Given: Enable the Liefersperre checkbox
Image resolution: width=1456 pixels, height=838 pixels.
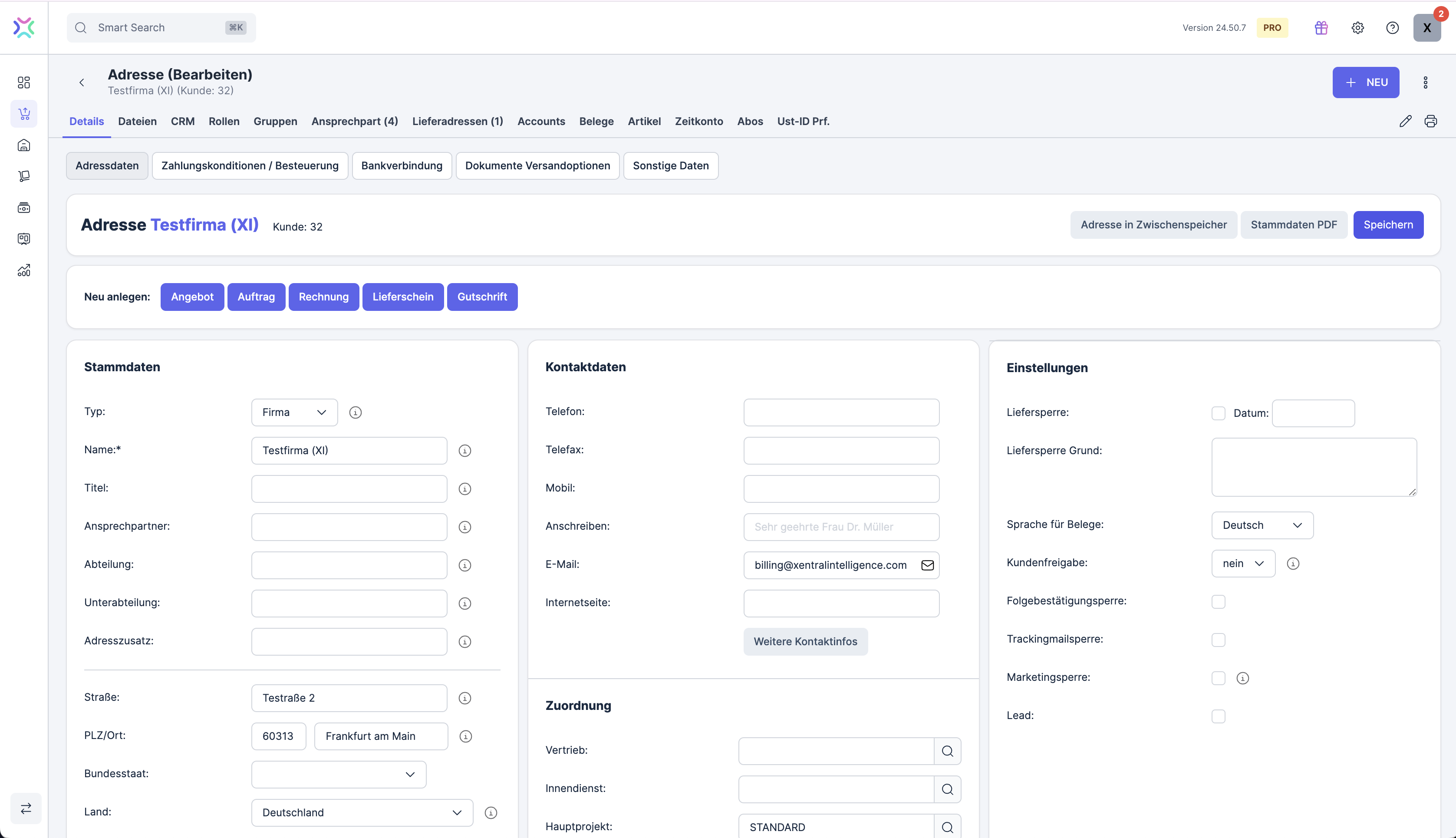Looking at the screenshot, I should pyautogui.click(x=1218, y=413).
